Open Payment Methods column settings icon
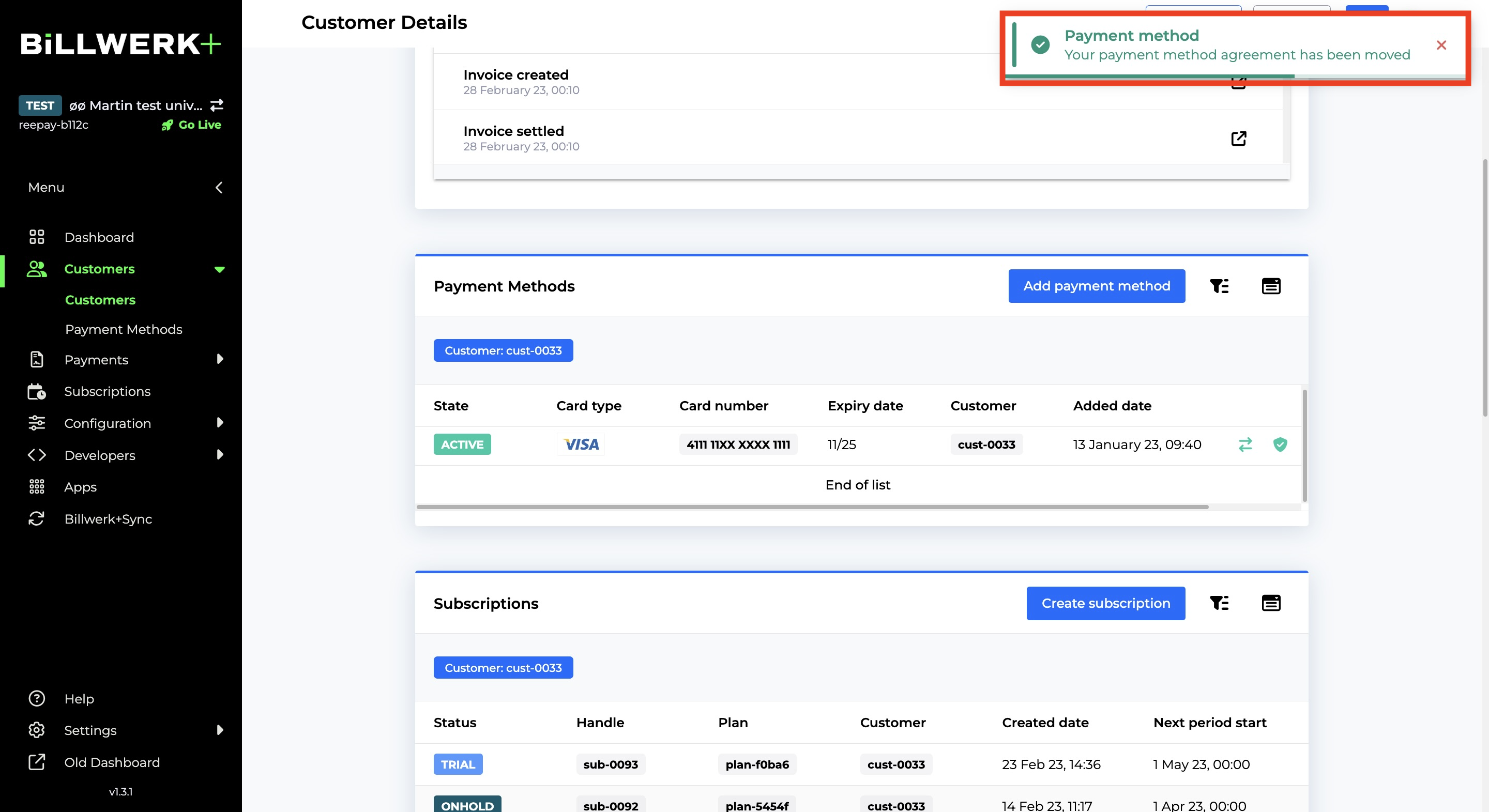 (x=1271, y=286)
